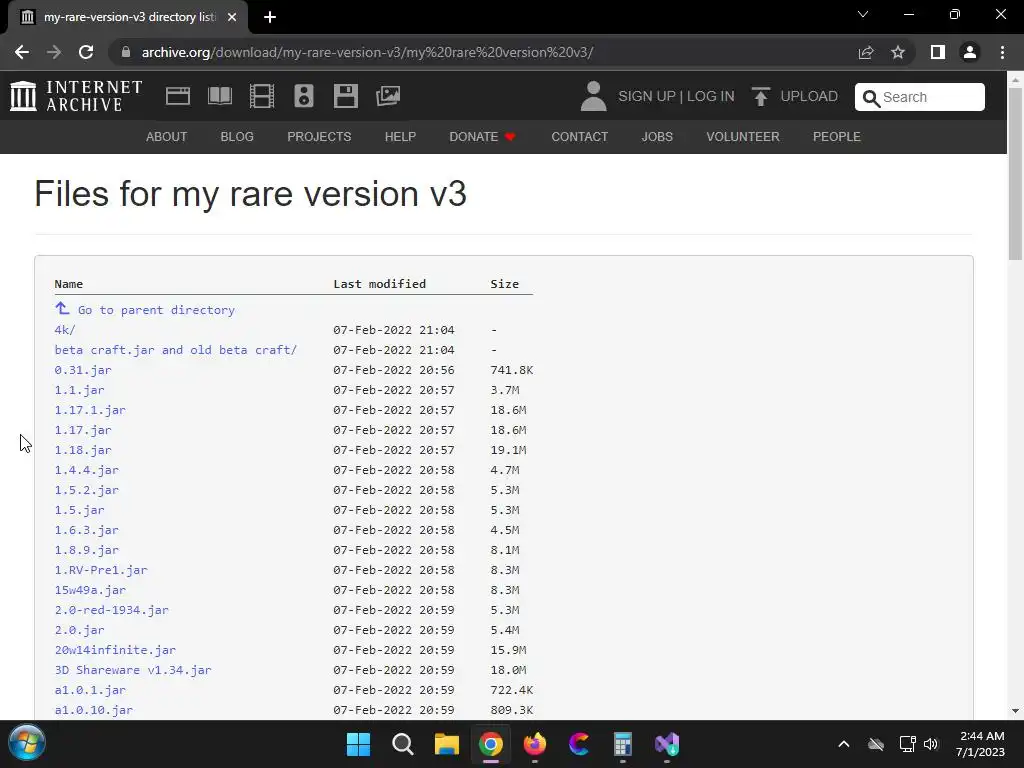Open the Images icon
This screenshot has height=768, width=1024.
(388, 96)
